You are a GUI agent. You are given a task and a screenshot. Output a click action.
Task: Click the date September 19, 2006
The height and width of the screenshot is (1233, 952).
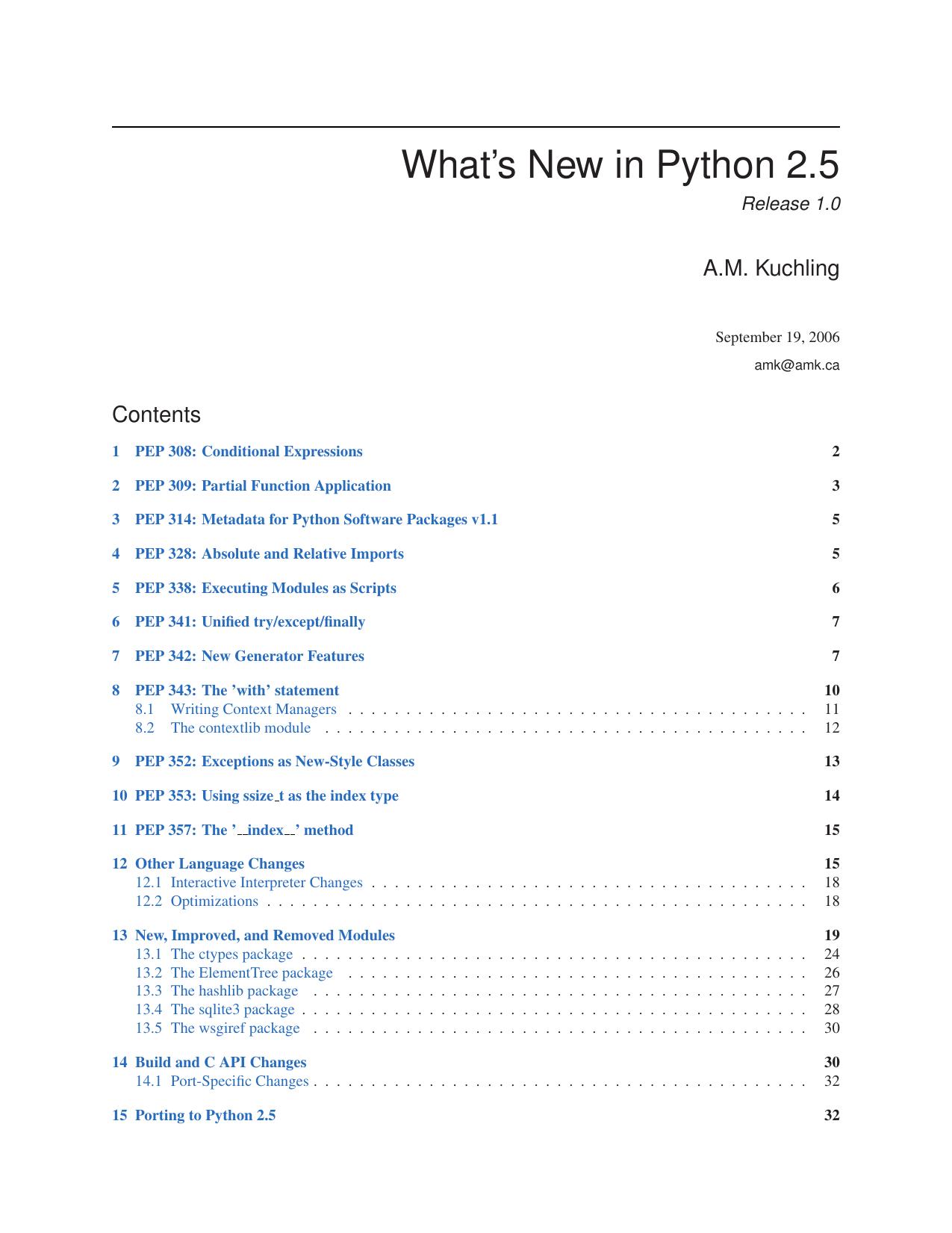(x=777, y=338)
